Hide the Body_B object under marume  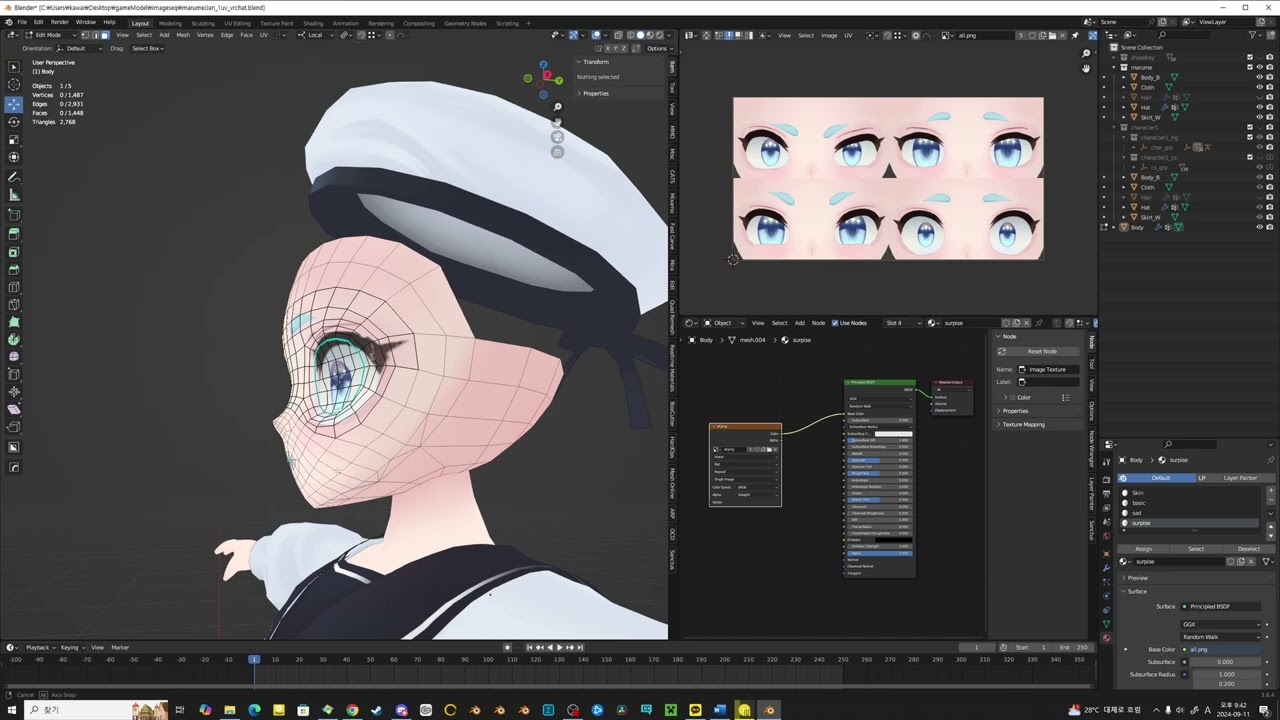coord(1259,77)
